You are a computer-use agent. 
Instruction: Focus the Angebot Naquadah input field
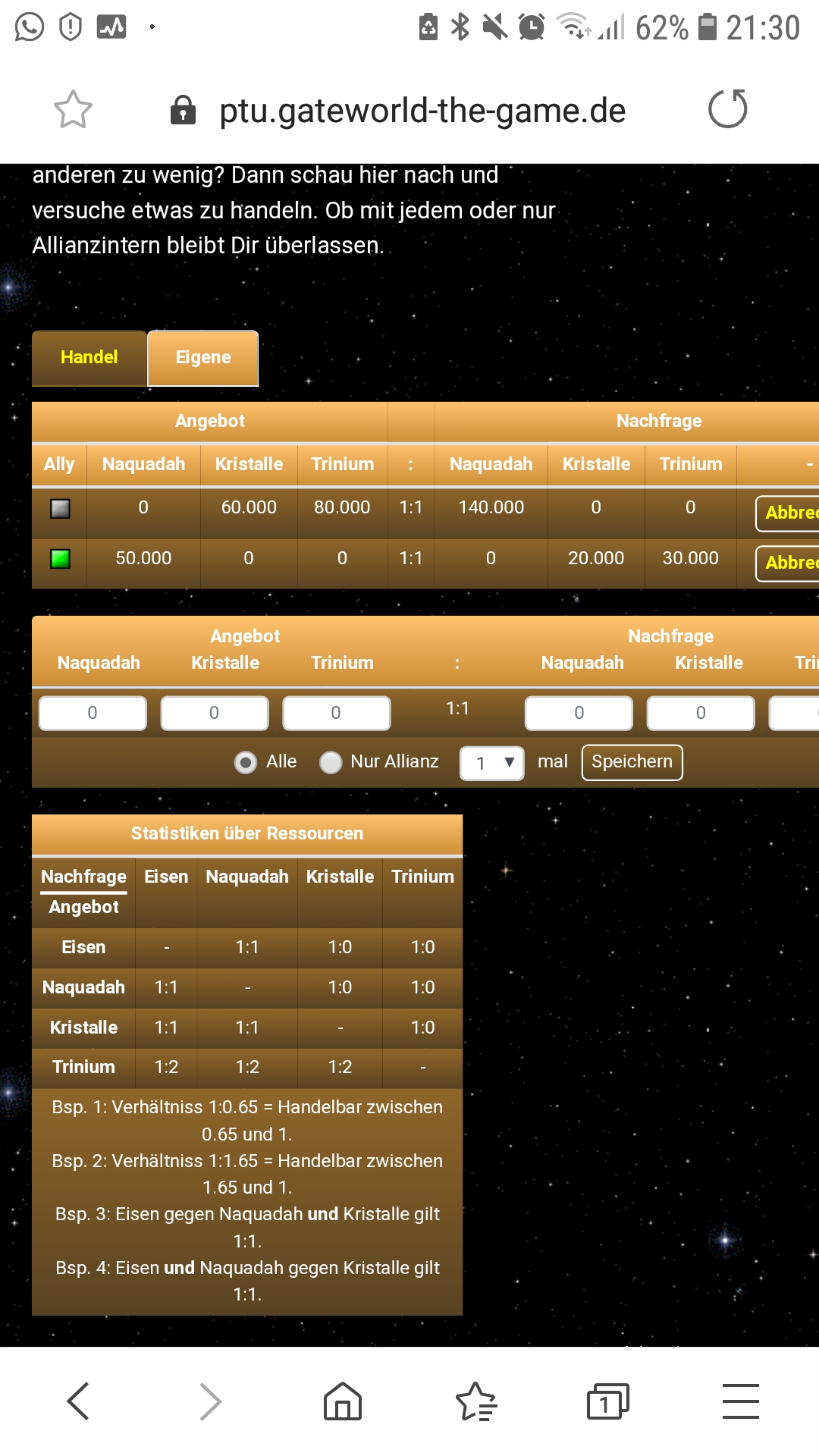tap(93, 713)
